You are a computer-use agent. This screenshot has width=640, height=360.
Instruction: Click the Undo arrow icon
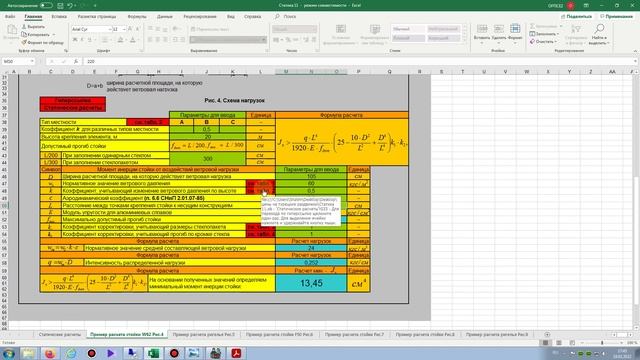click(70, 5)
